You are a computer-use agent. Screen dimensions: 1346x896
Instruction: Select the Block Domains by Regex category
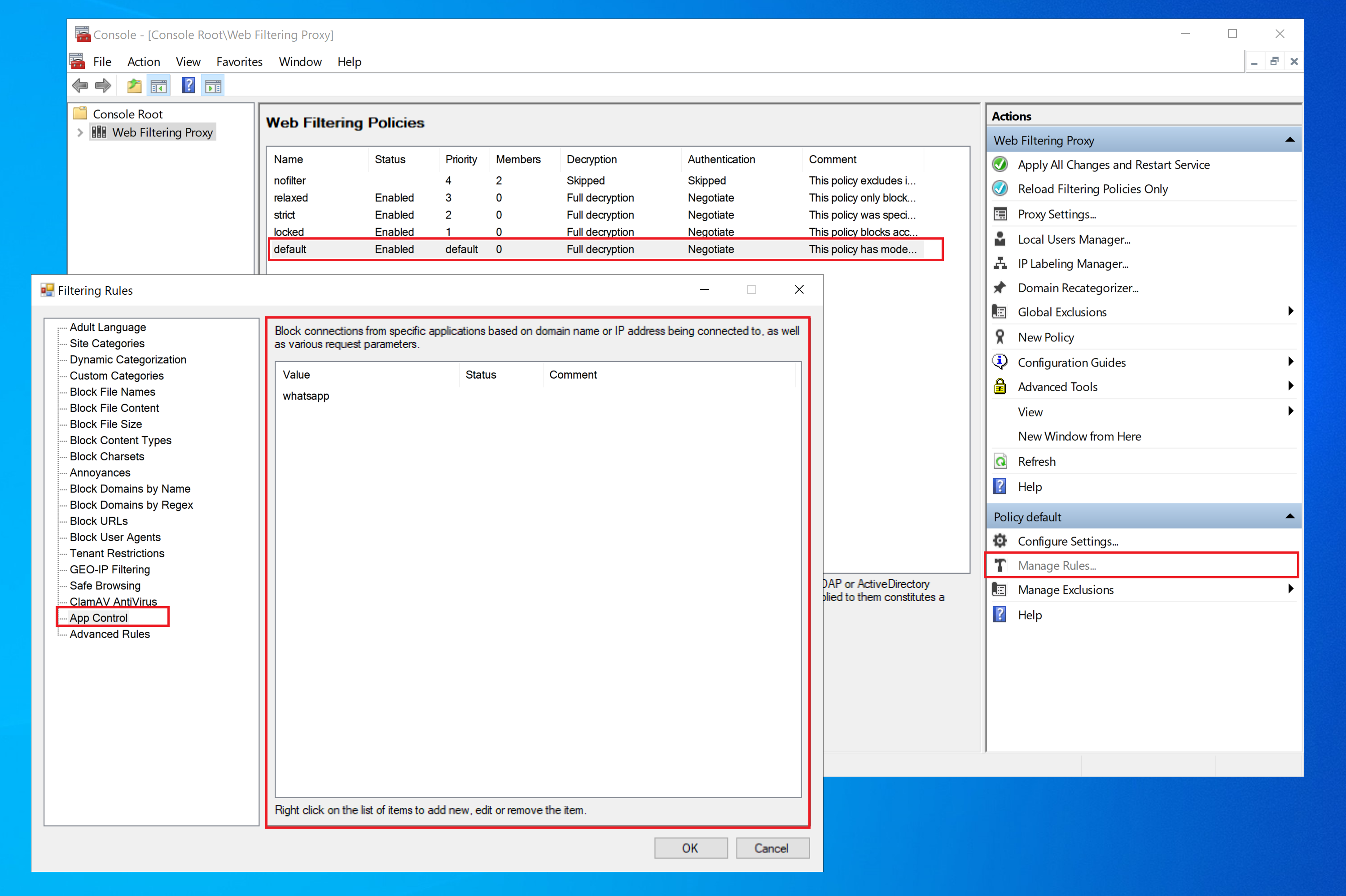[x=132, y=505]
